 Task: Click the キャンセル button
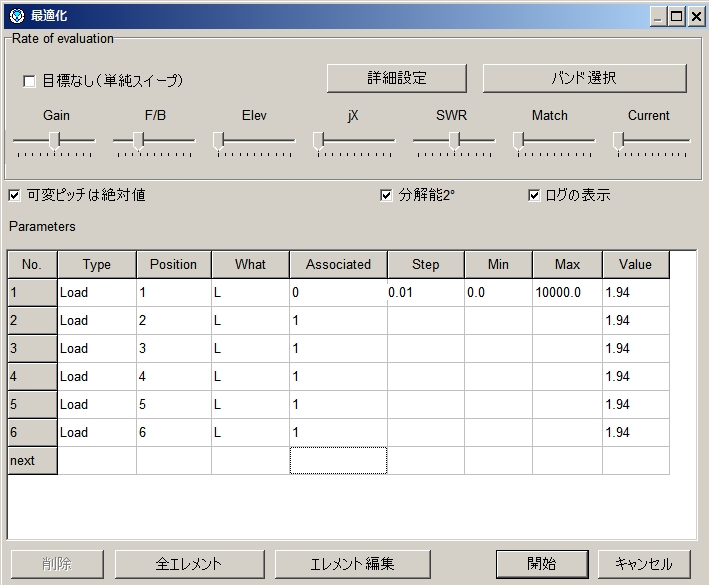(x=643, y=563)
